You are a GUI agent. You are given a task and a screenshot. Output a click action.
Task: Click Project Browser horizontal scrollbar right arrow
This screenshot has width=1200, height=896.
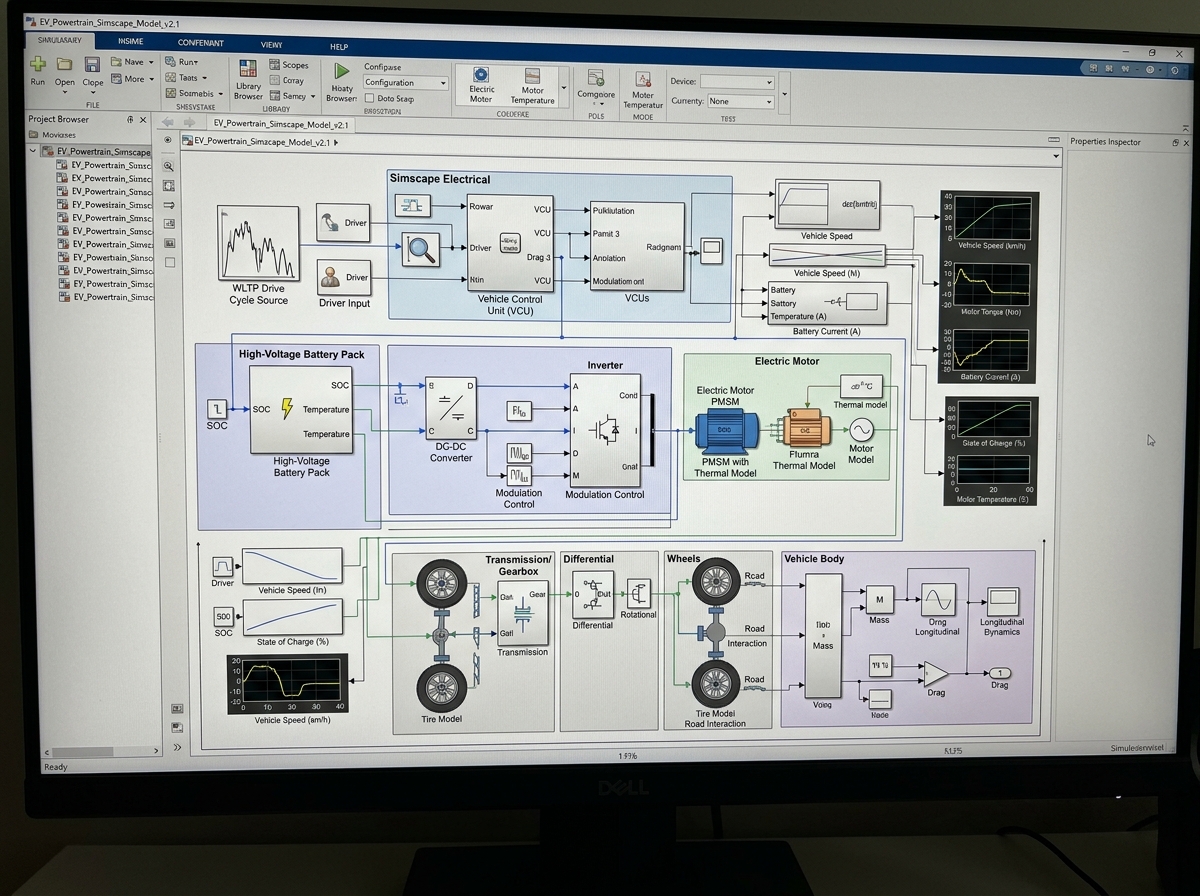point(155,751)
